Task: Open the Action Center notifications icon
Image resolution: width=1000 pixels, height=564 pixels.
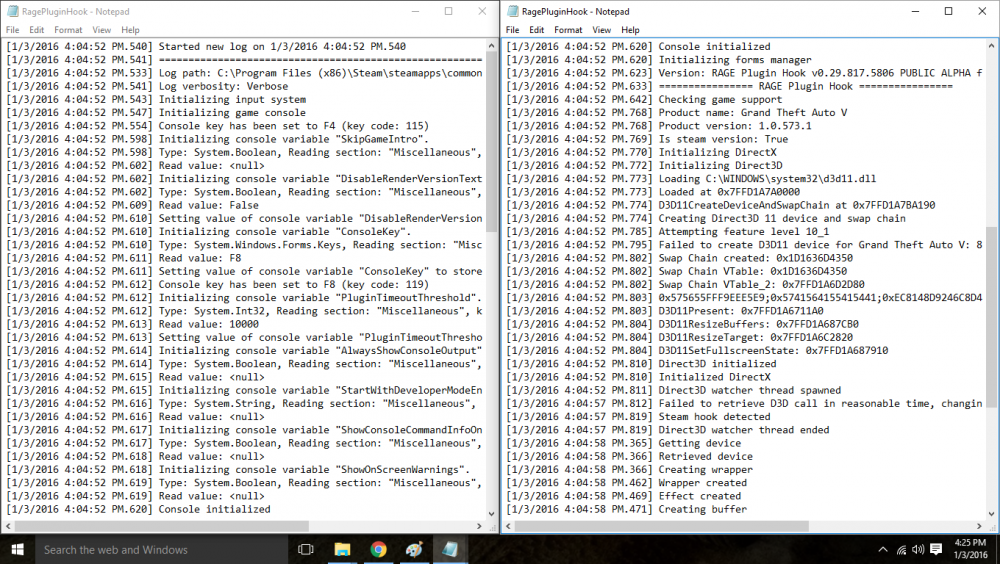Action: click(x=936, y=549)
